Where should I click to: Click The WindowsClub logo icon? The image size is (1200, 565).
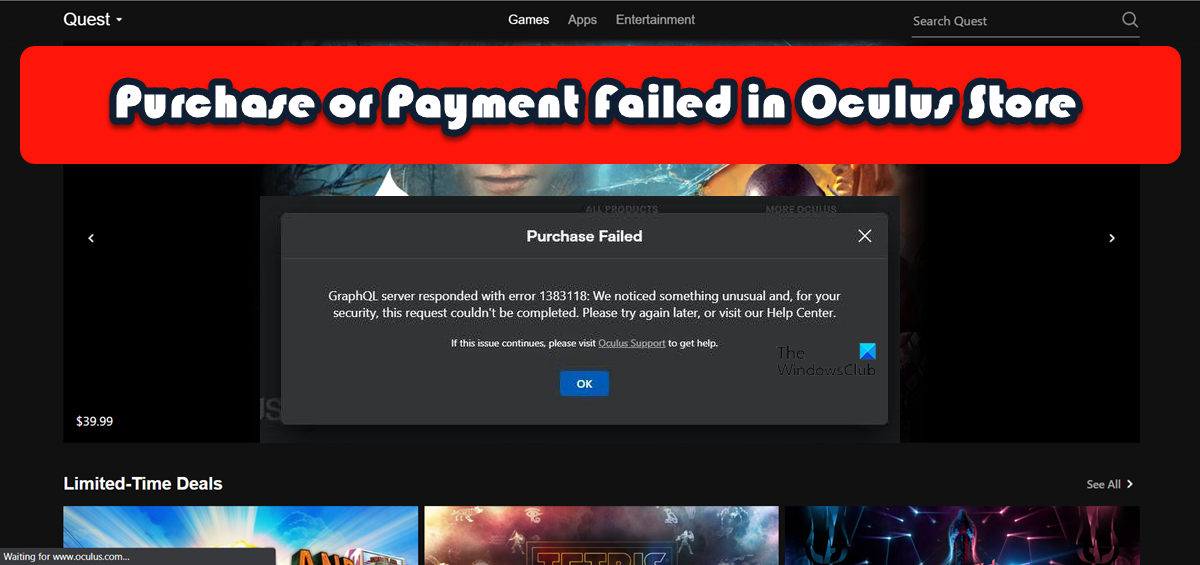click(867, 352)
